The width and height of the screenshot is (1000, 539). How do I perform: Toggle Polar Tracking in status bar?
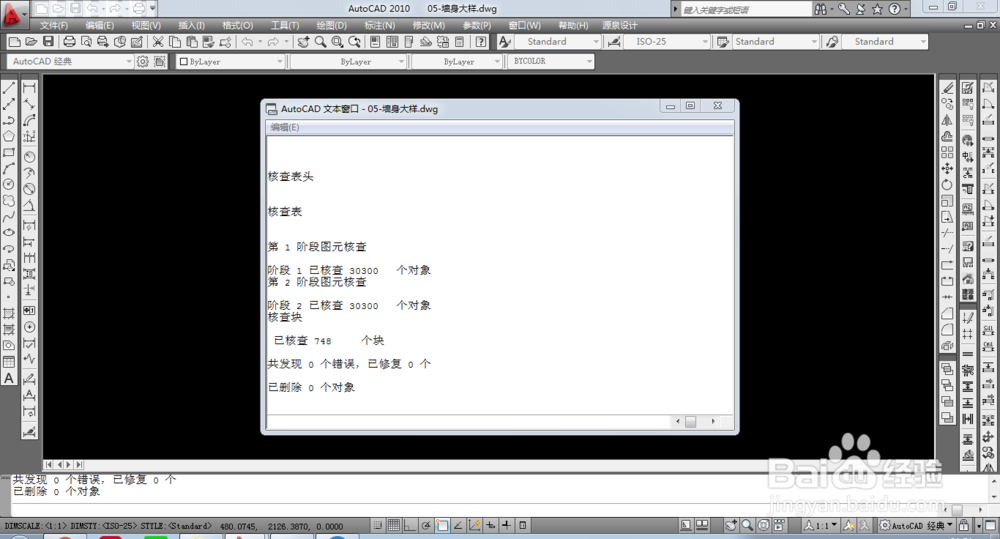pos(426,526)
